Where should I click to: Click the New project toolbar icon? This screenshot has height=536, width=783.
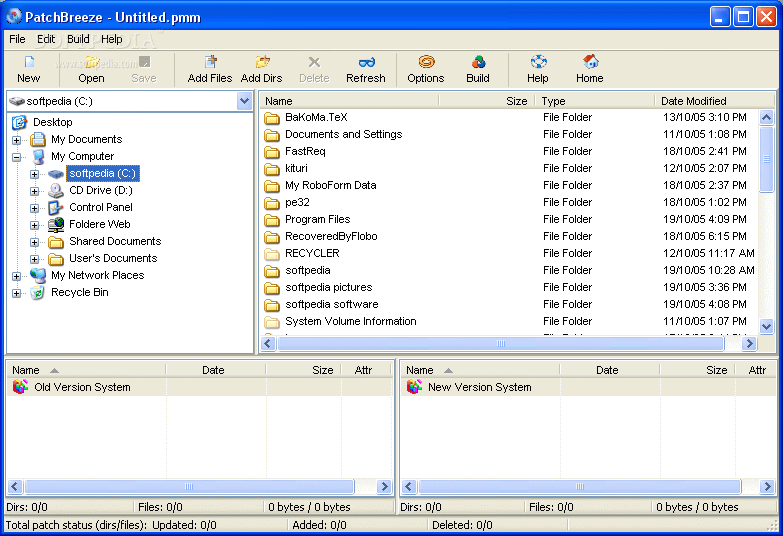[29, 62]
